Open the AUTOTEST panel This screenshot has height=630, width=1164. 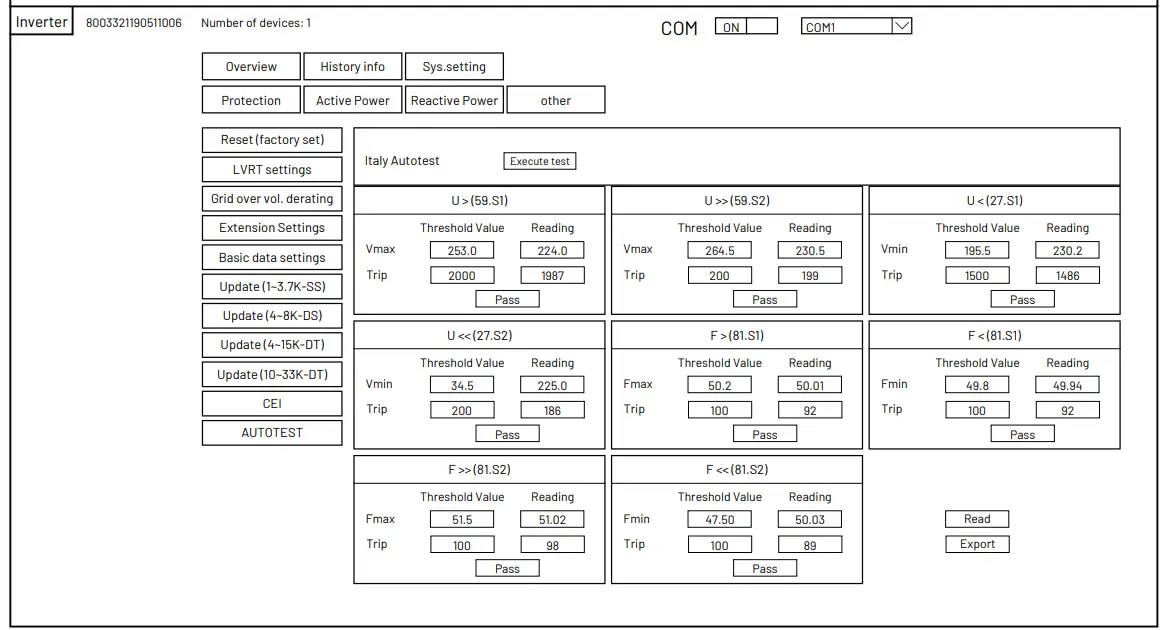pos(271,432)
